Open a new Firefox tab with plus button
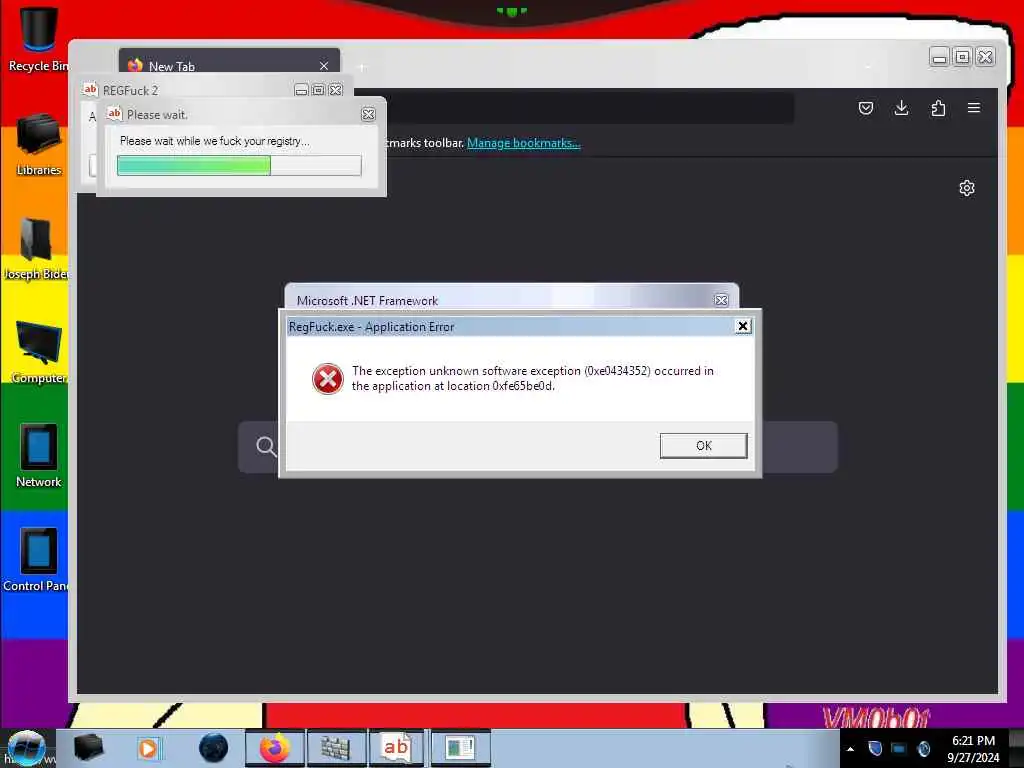Viewport: 1024px width, 768px height. point(362,67)
